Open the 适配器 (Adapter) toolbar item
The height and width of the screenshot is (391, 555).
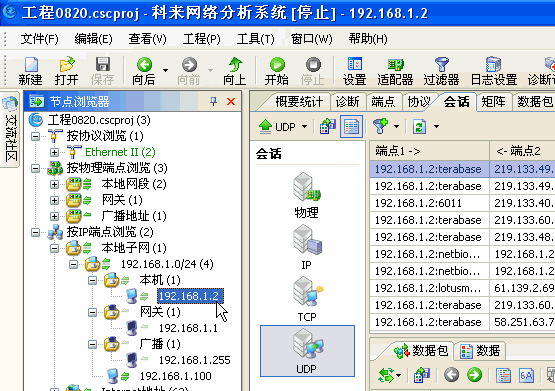[x=395, y=71]
